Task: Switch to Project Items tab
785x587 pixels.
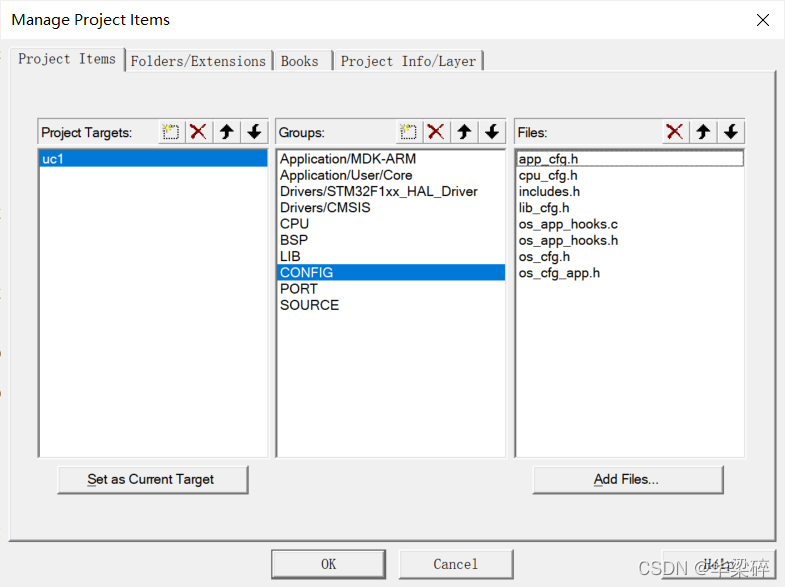Action: pyautogui.click(x=67, y=59)
